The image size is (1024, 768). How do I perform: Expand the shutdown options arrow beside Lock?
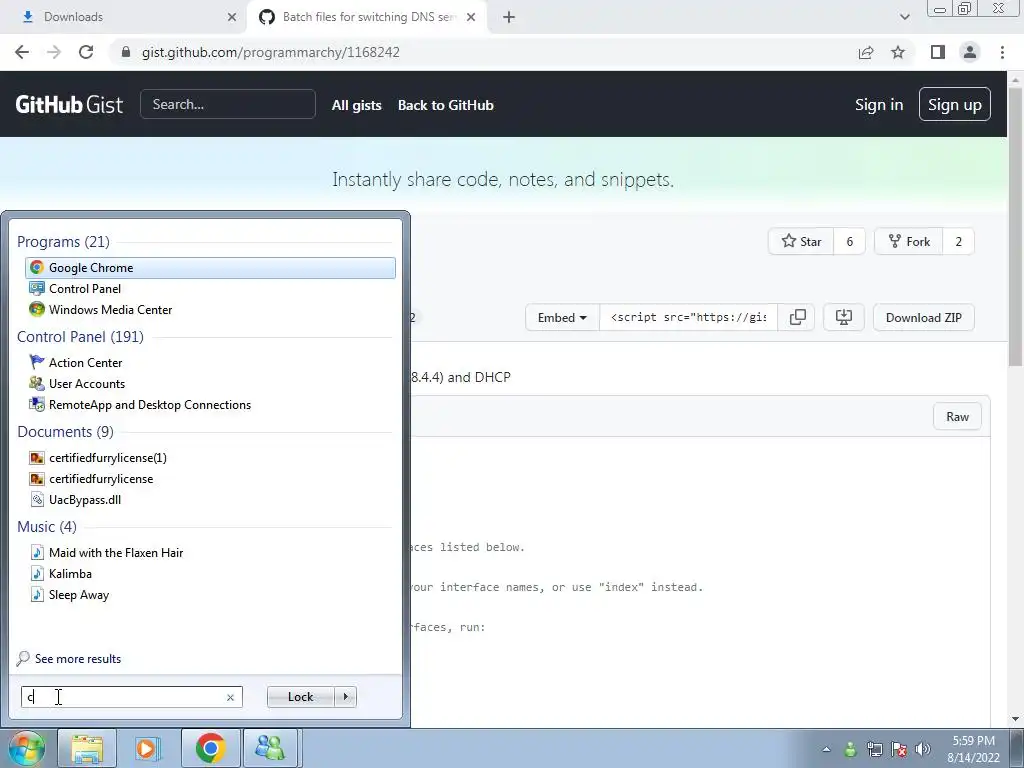[x=345, y=697]
